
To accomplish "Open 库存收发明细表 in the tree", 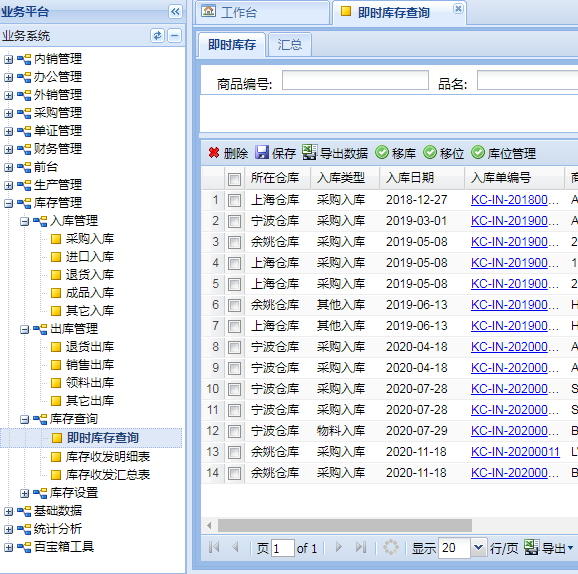I will point(108,457).
